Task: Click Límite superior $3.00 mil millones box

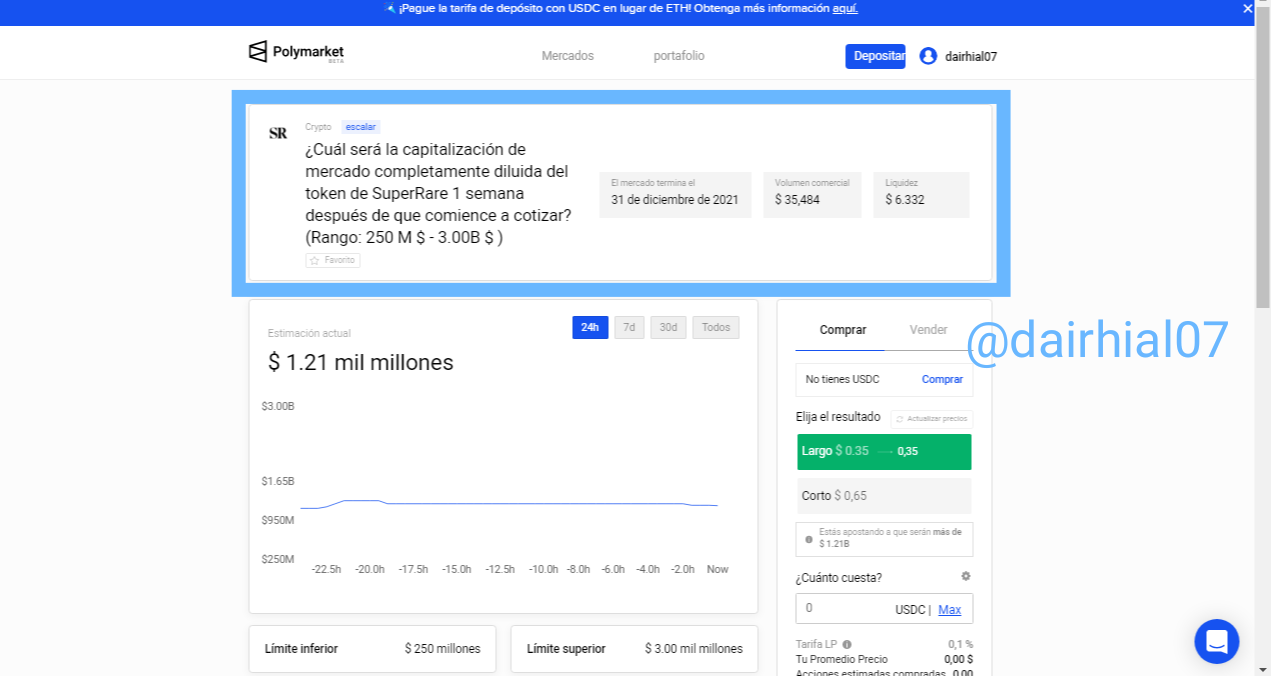Action: click(x=634, y=649)
